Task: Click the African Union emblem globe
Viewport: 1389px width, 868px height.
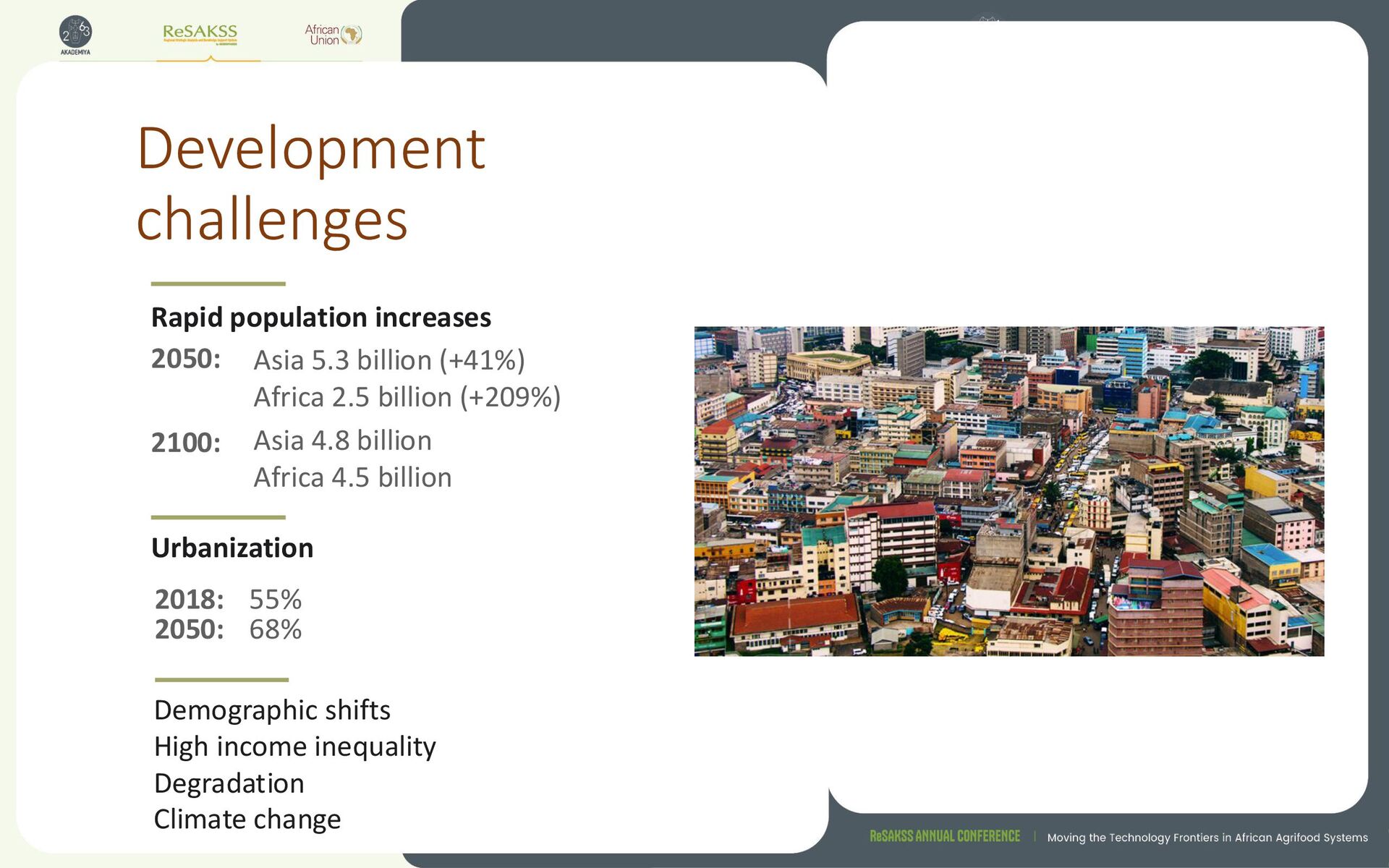Action: [x=352, y=34]
